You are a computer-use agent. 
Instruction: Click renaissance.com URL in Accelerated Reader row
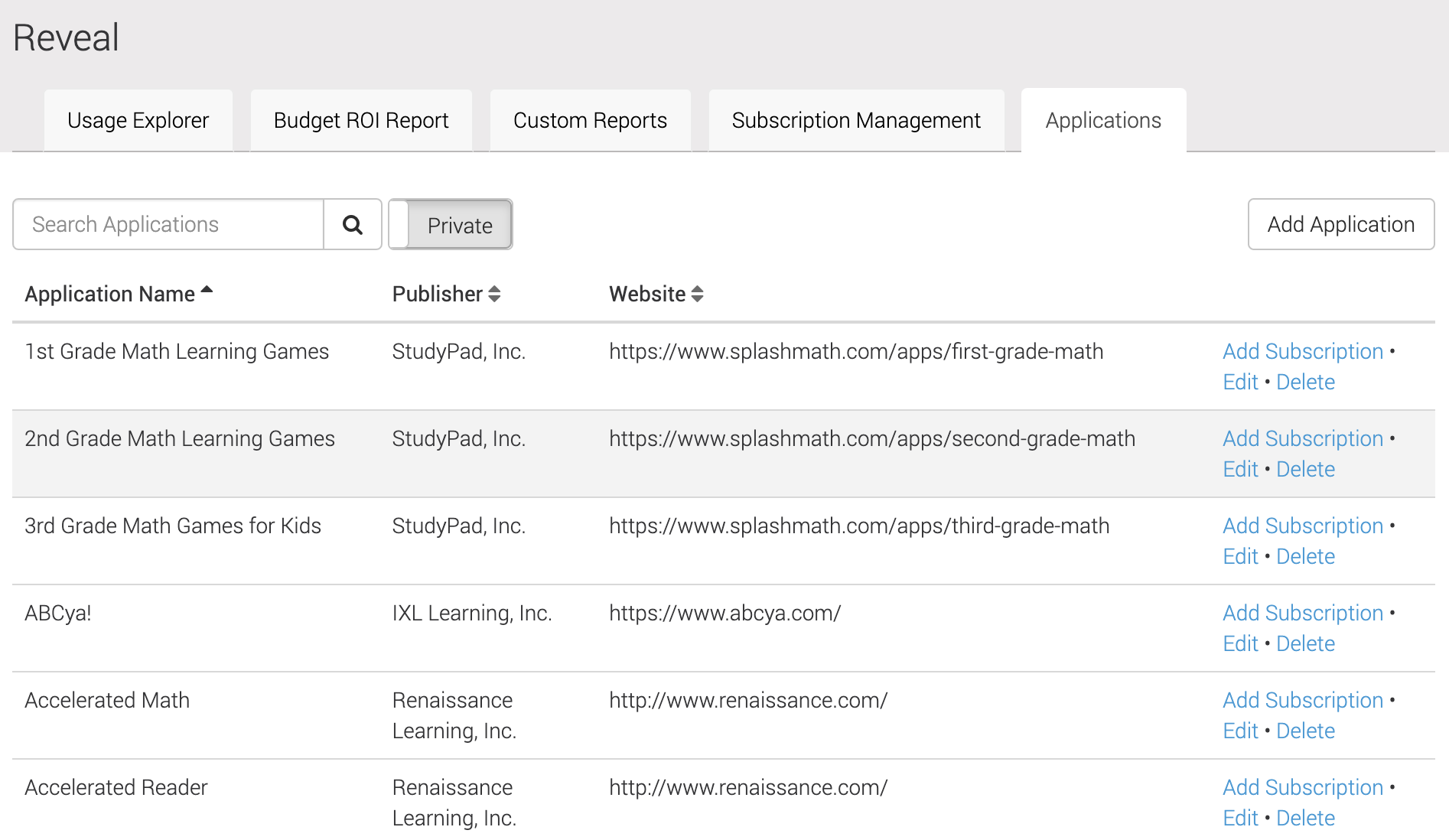(x=748, y=787)
